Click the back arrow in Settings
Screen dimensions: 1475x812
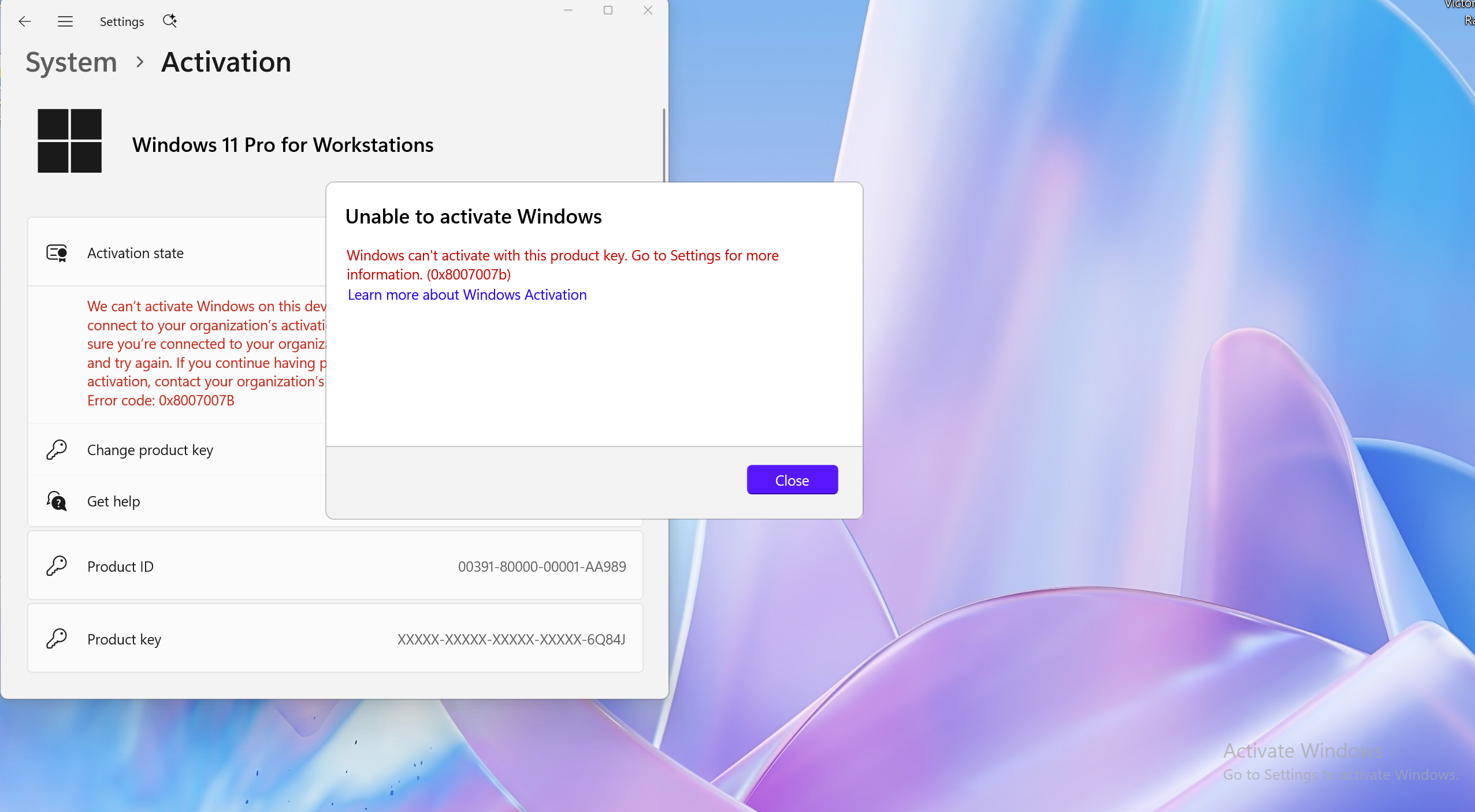(x=24, y=21)
